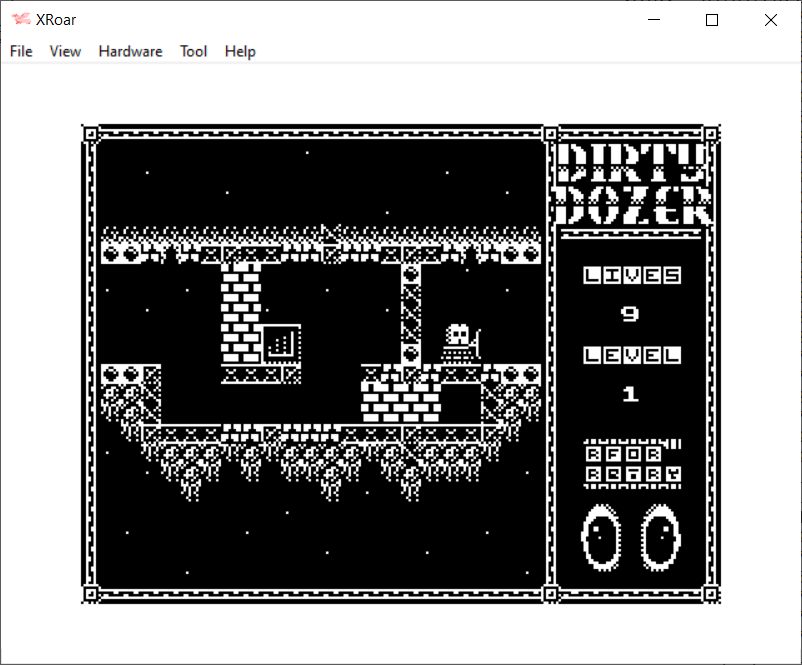Click the brick block below the dozer
The width and height of the screenshot is (802, 665).
click(x=400, y=400)
